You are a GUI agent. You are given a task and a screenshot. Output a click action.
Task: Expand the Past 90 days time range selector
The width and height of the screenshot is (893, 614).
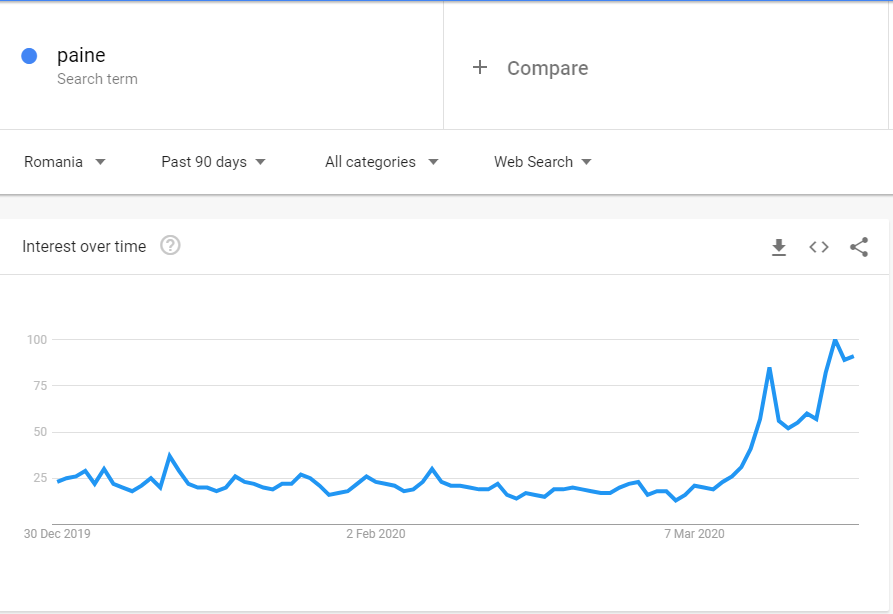(x=213, y=161)
